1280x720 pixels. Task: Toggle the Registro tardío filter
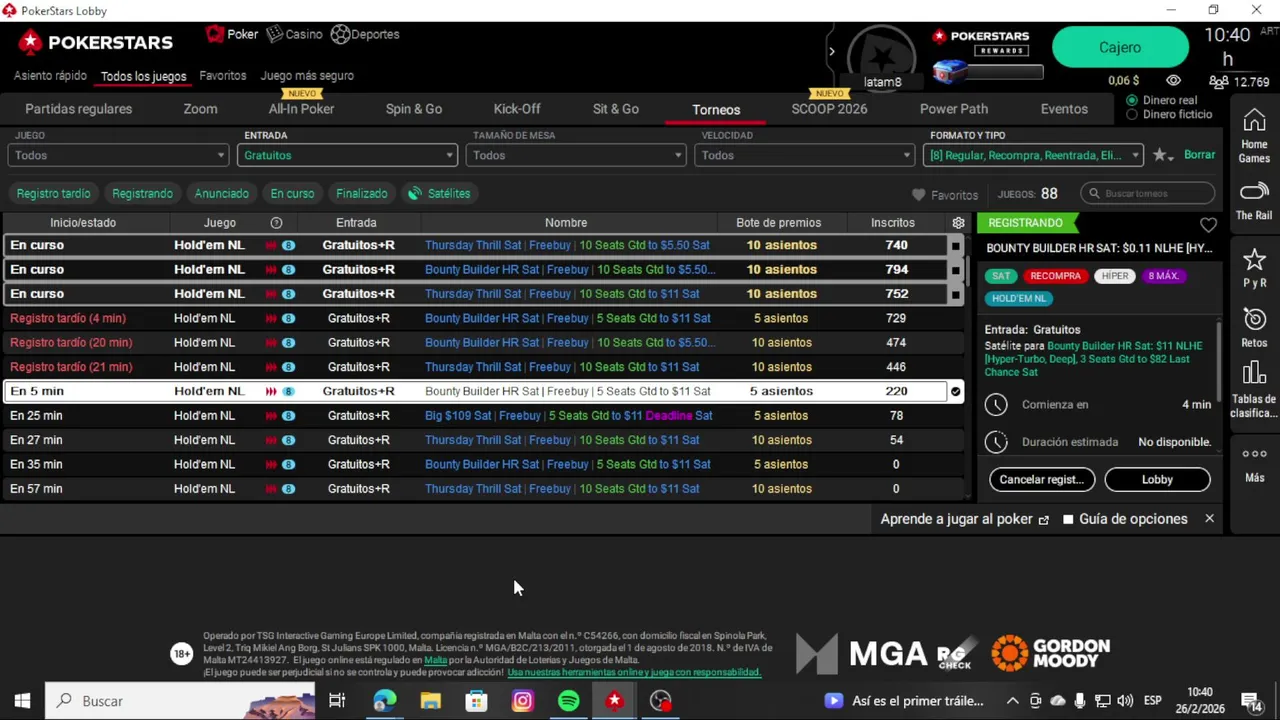coord(53,193)
